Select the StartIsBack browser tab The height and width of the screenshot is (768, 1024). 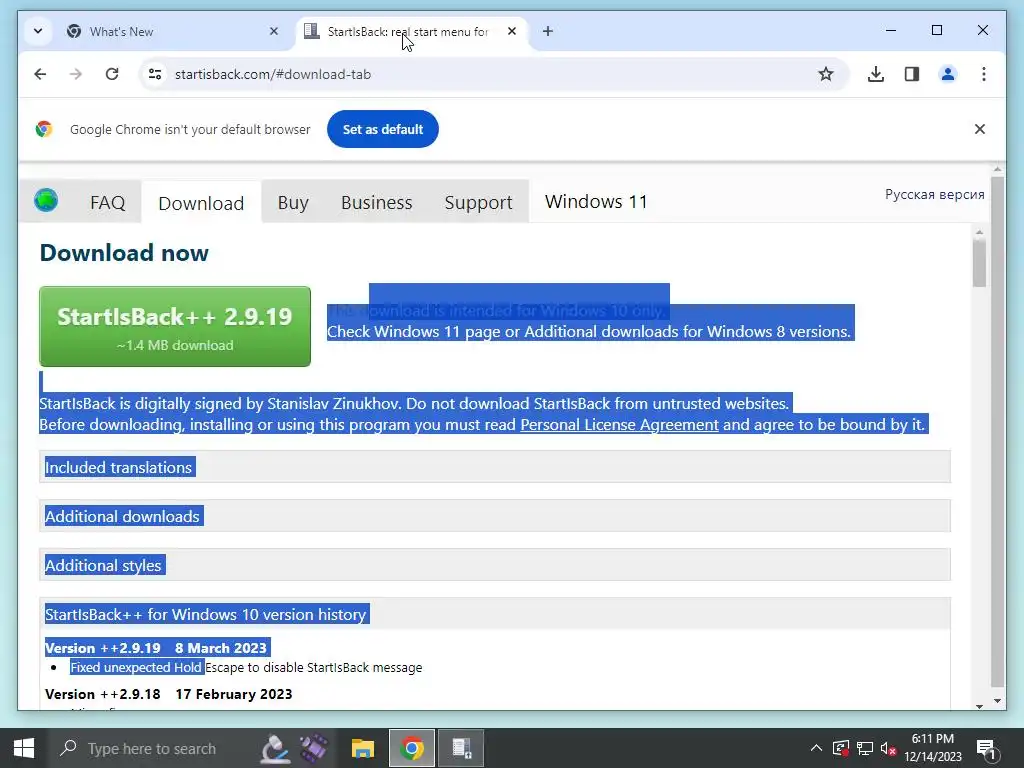(x=411, y=31)
